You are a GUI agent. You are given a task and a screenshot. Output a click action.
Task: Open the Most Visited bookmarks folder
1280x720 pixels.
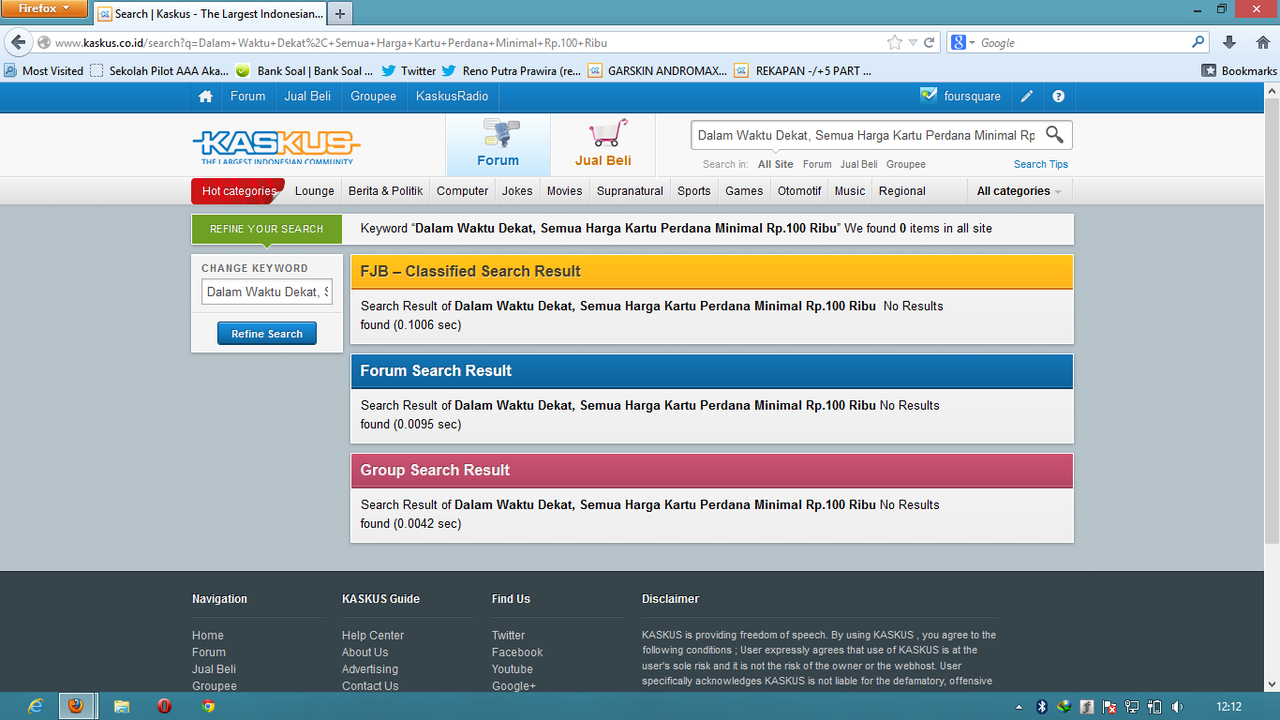tap(44, 71)
